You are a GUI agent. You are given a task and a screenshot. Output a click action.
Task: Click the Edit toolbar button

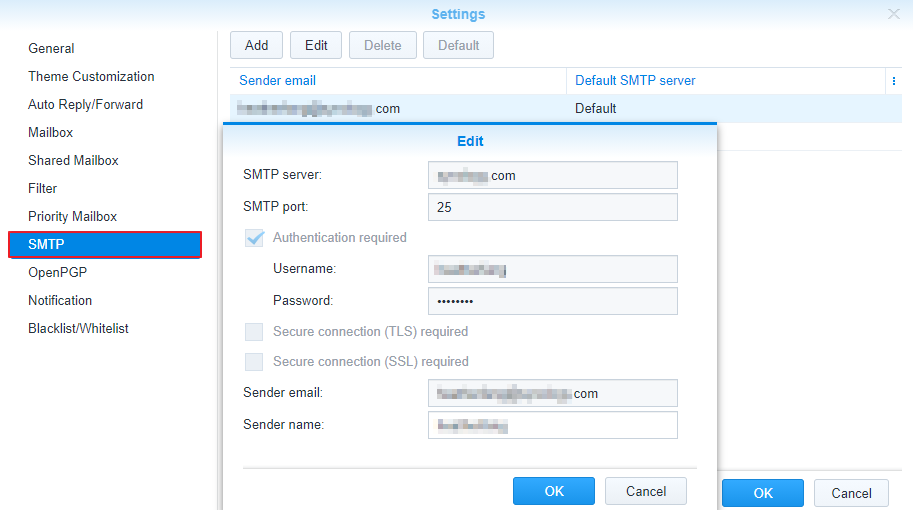[x=316, y=45]
